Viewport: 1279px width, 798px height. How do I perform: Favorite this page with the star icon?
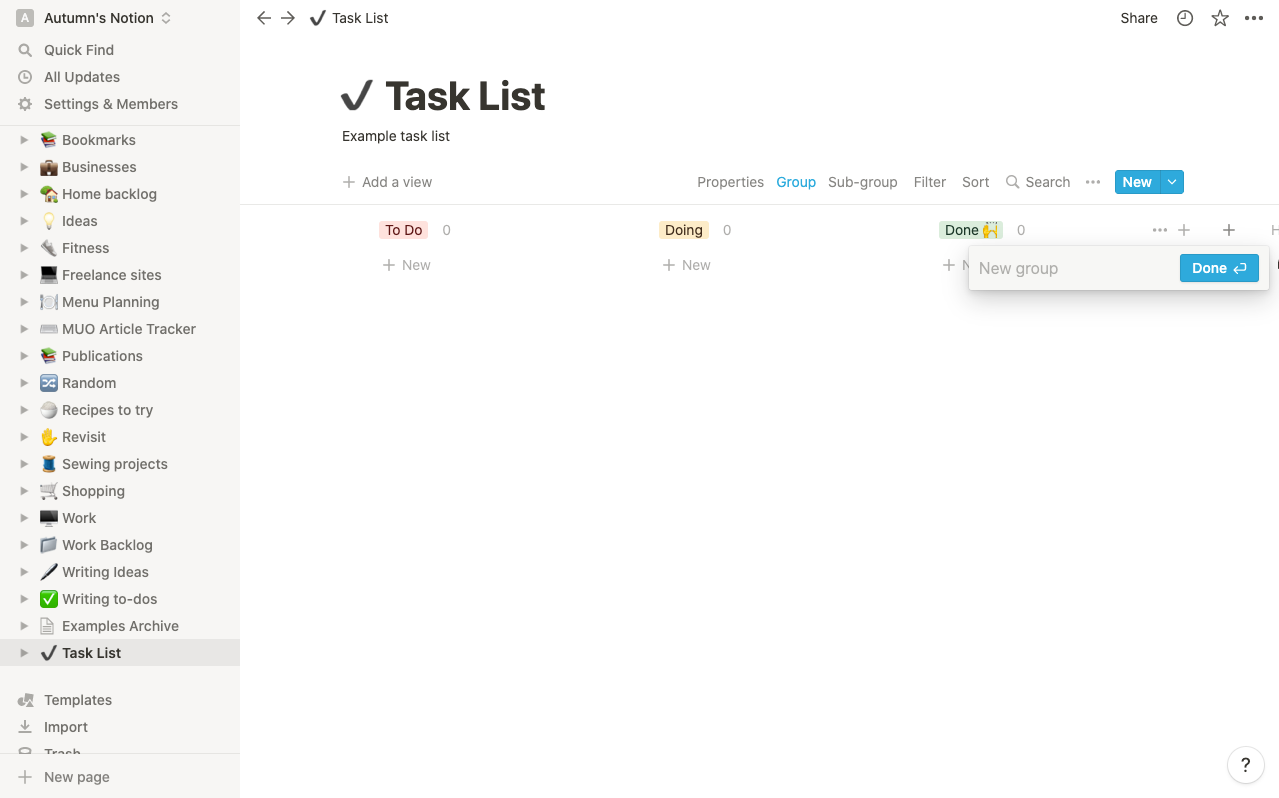coord(1220,18)
